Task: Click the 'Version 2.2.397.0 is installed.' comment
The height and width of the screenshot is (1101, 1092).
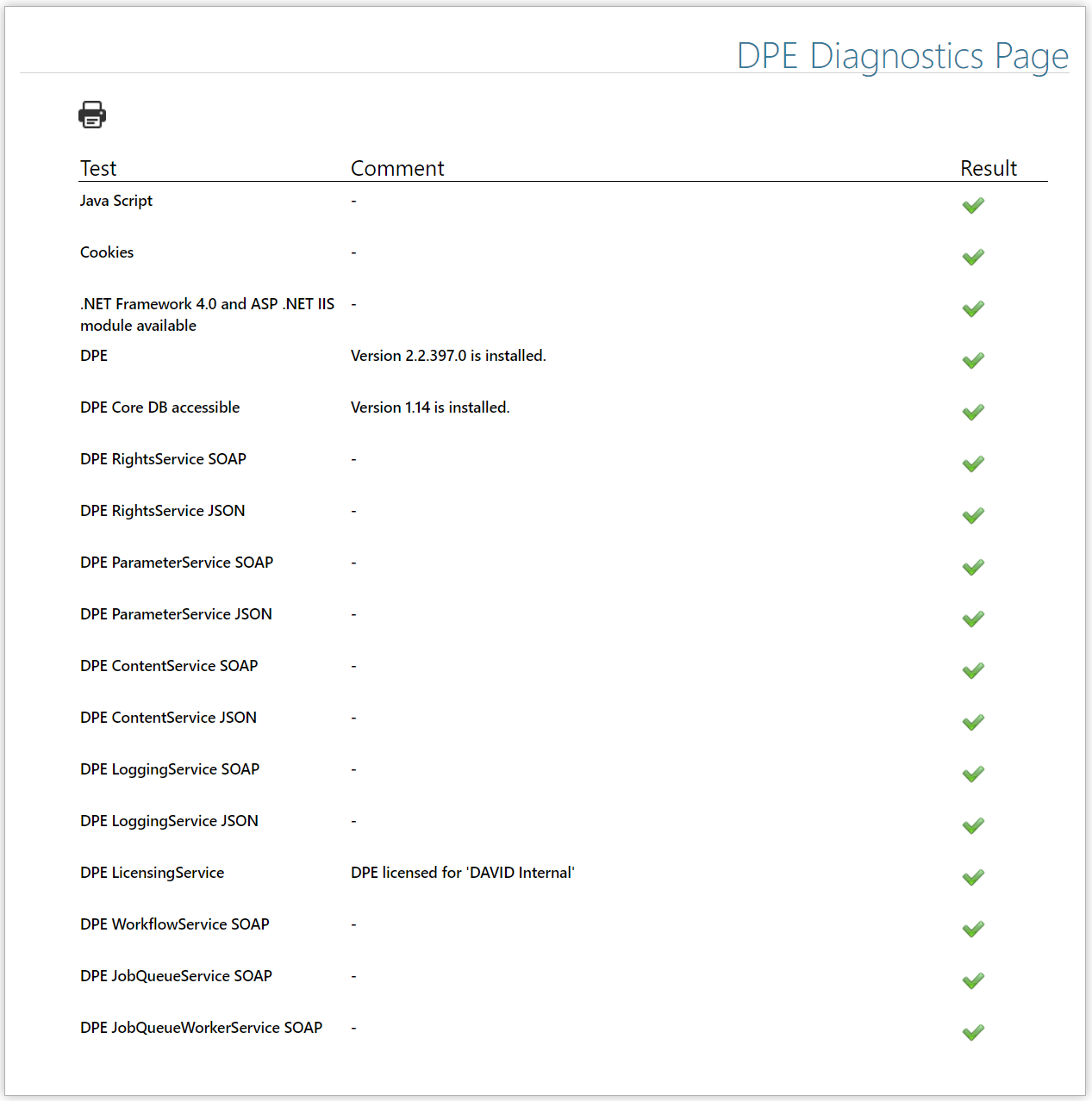Action: click(x=448, y=356)
